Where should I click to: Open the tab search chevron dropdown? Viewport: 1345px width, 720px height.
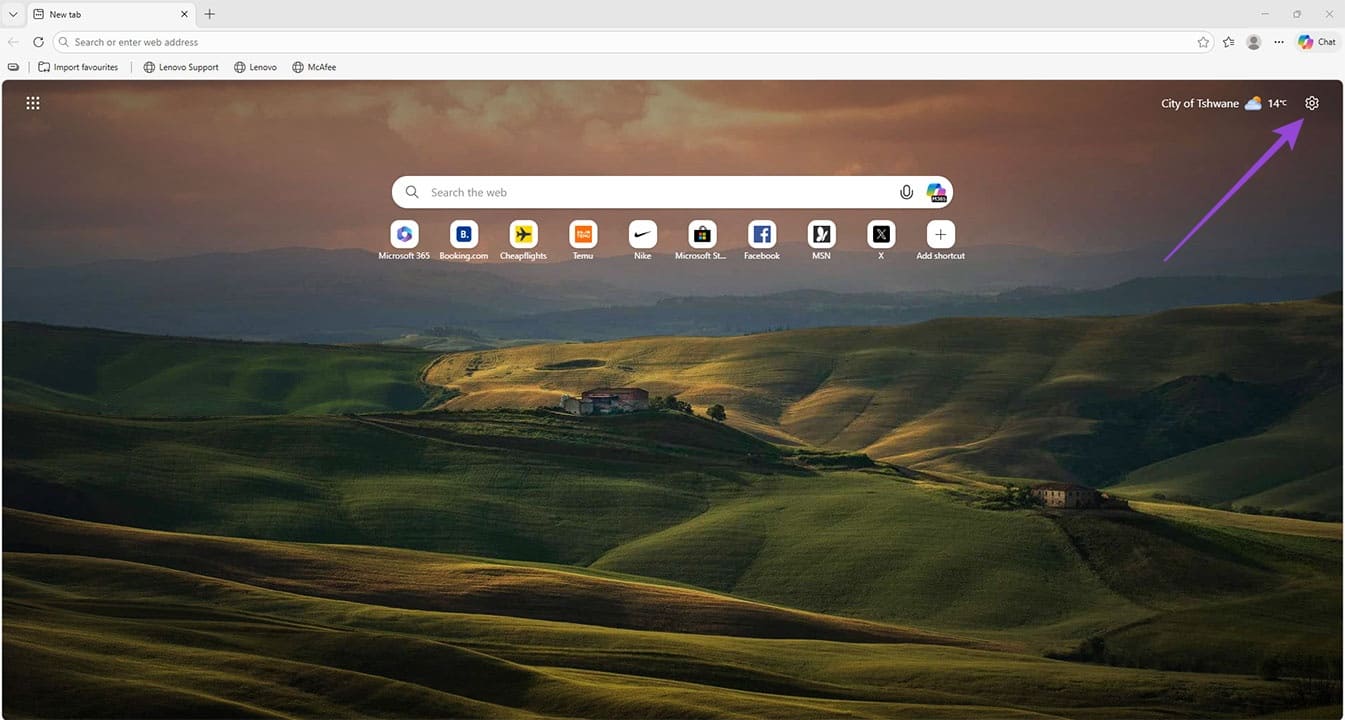(13, 14)
